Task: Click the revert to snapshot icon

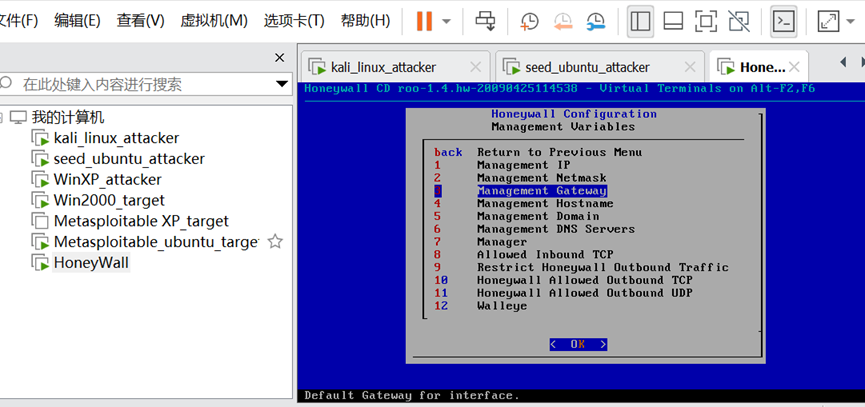Action: tap(563, 21)
